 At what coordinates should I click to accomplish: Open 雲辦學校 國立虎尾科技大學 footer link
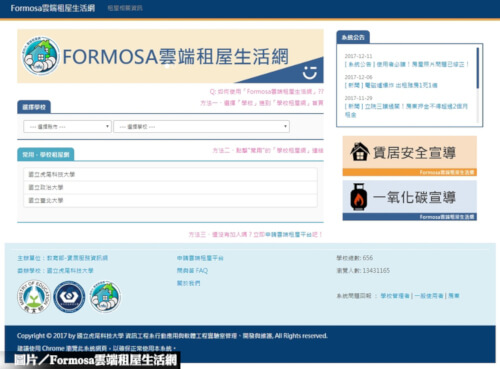55,271
